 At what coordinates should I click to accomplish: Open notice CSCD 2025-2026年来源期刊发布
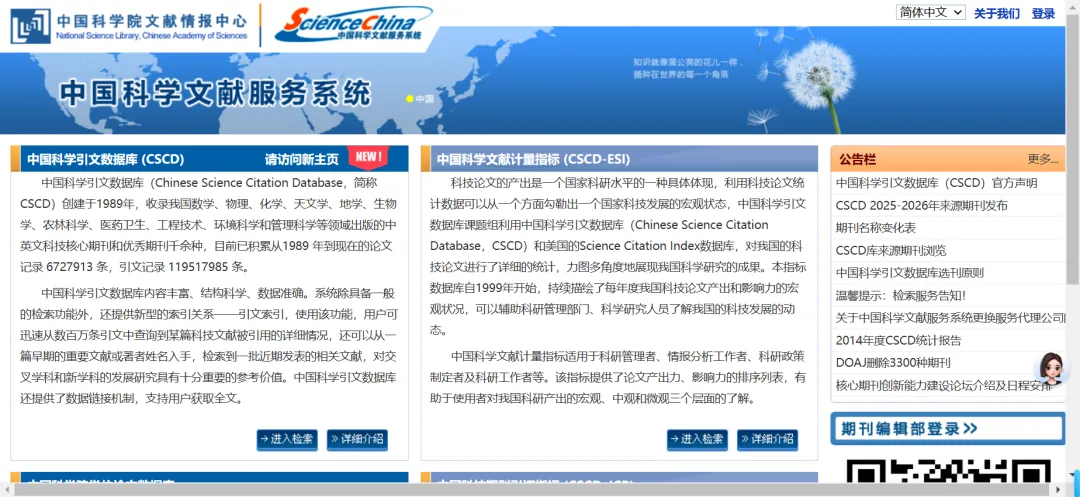(922, 205)
